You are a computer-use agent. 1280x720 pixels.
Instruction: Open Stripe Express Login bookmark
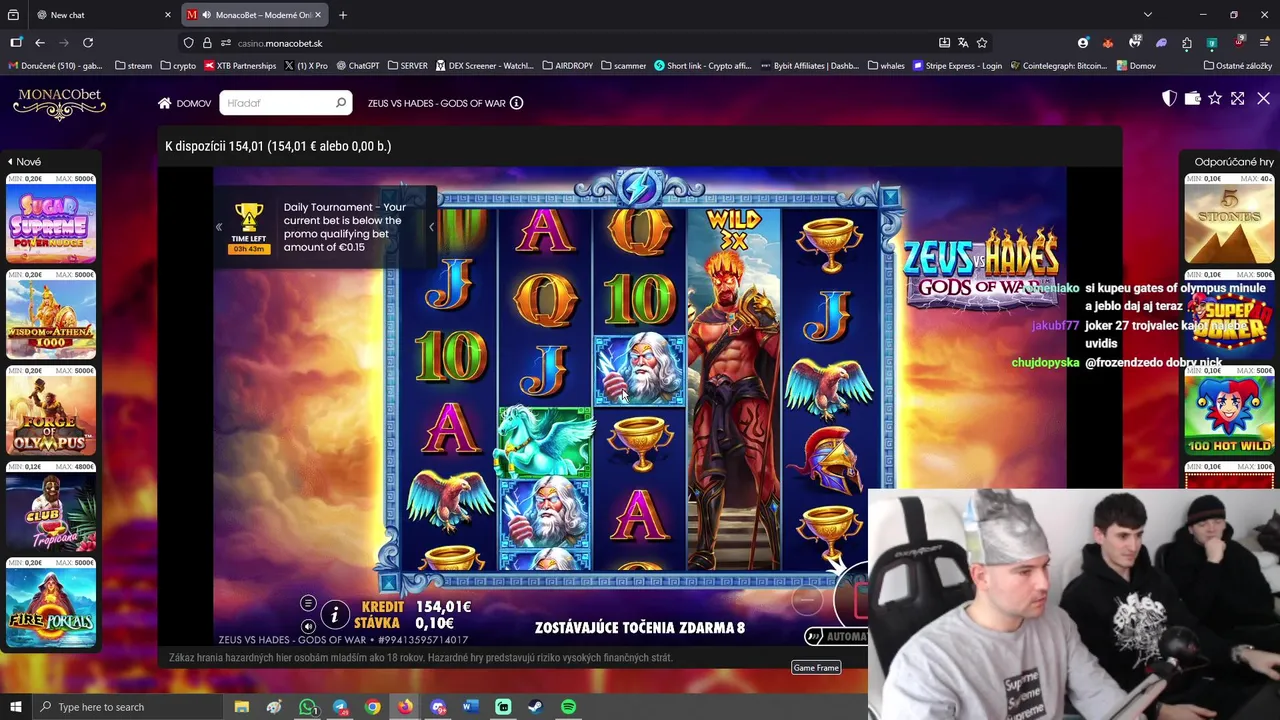[x=957, y=66]
